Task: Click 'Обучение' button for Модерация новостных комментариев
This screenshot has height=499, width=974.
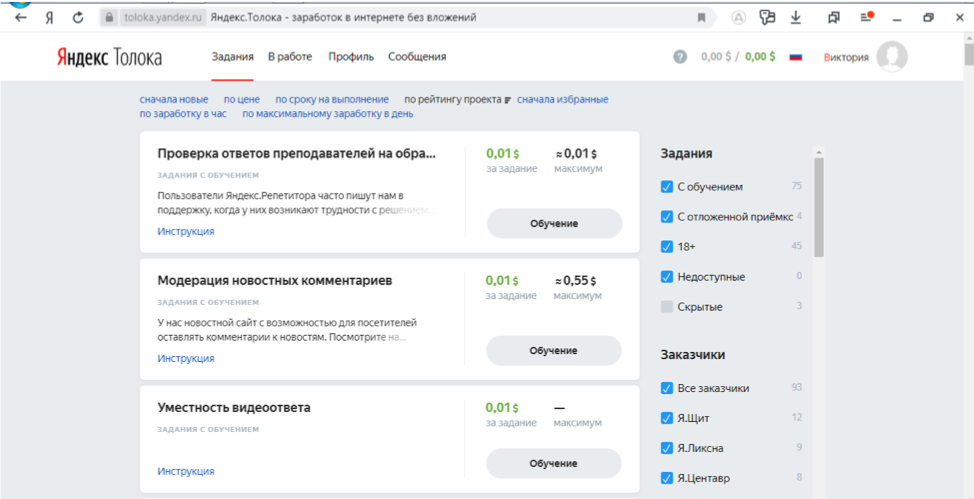Action: 553,350
